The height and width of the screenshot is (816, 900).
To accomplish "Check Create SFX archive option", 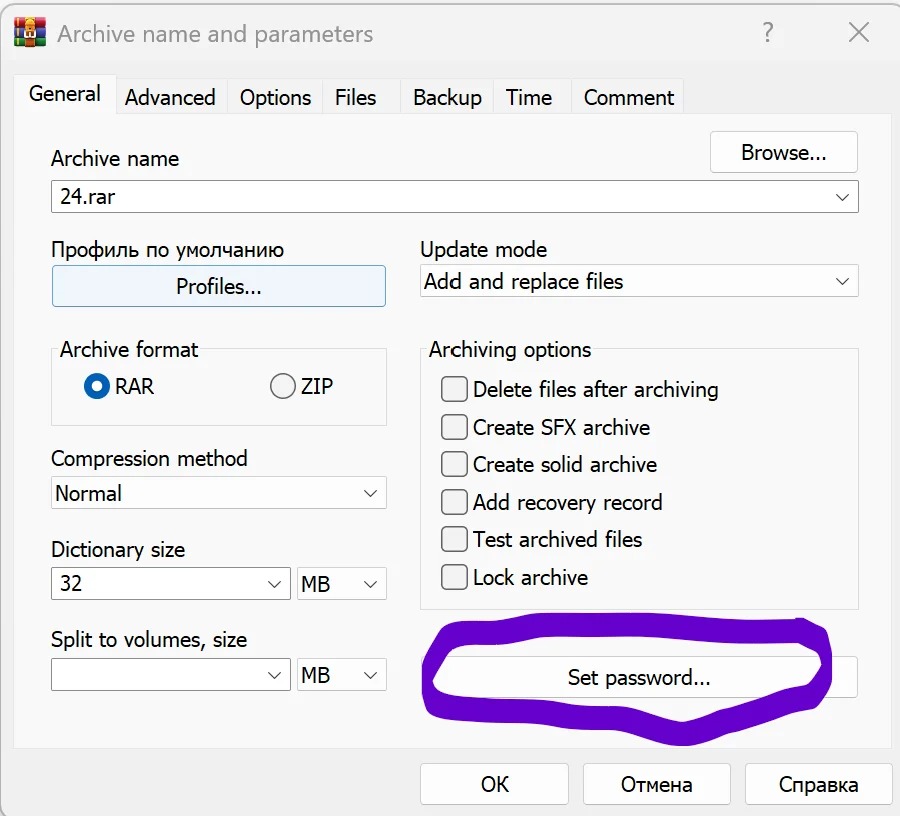I will (454, 427).
